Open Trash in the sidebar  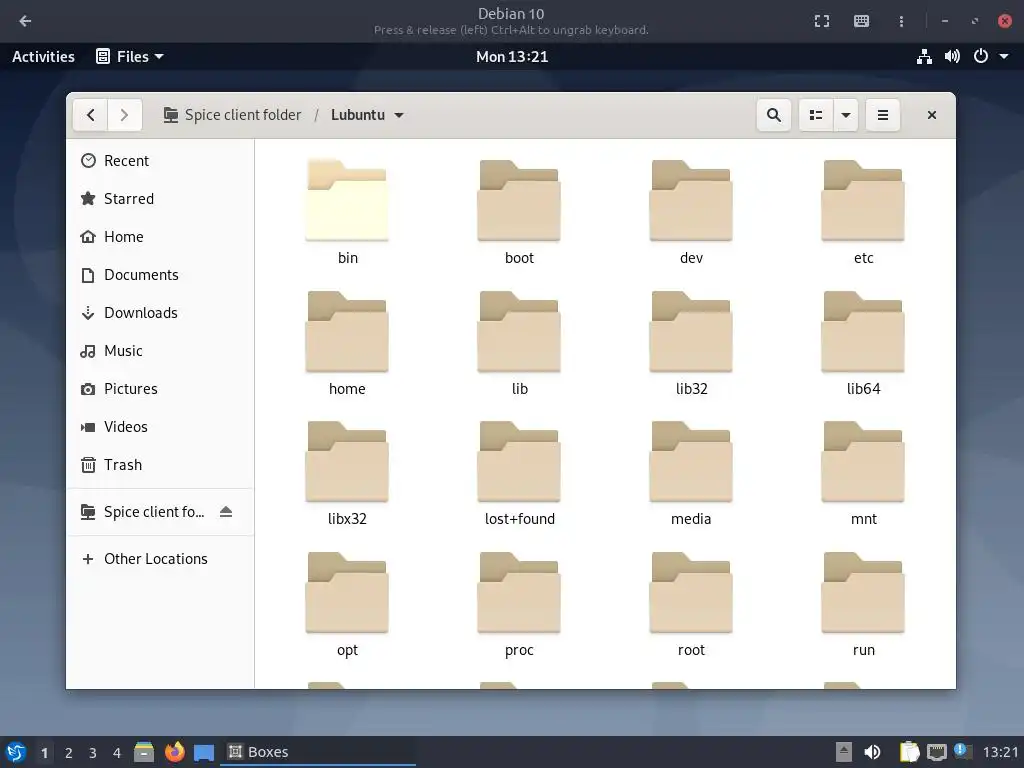click(160, 464)
